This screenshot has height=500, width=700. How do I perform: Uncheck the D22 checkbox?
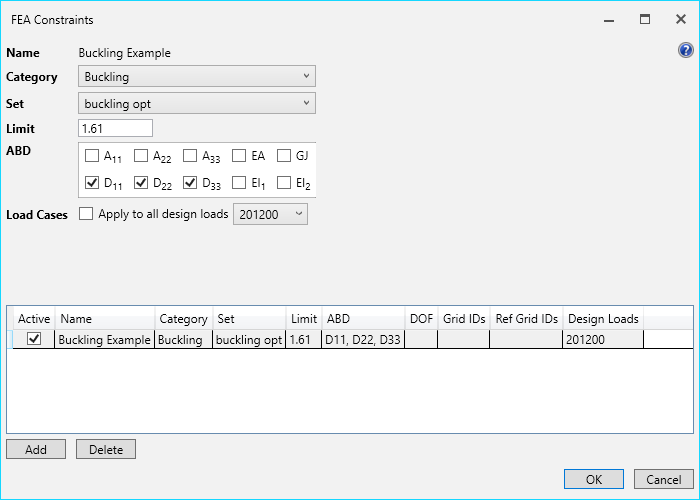[x=141, y=183]
